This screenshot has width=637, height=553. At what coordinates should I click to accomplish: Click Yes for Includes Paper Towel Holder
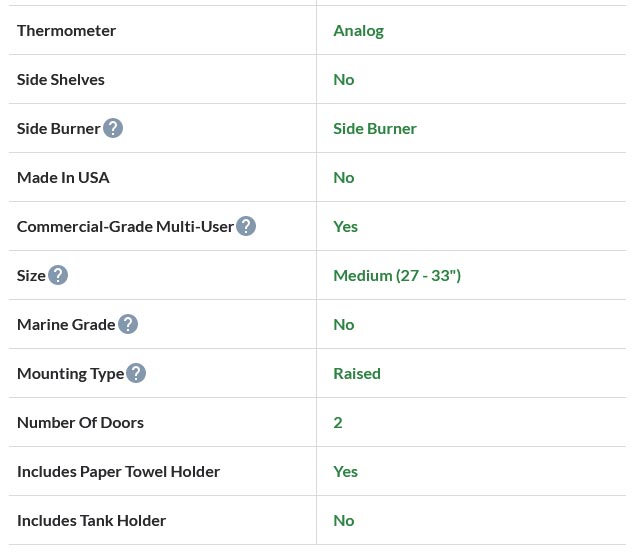point(345,471)
